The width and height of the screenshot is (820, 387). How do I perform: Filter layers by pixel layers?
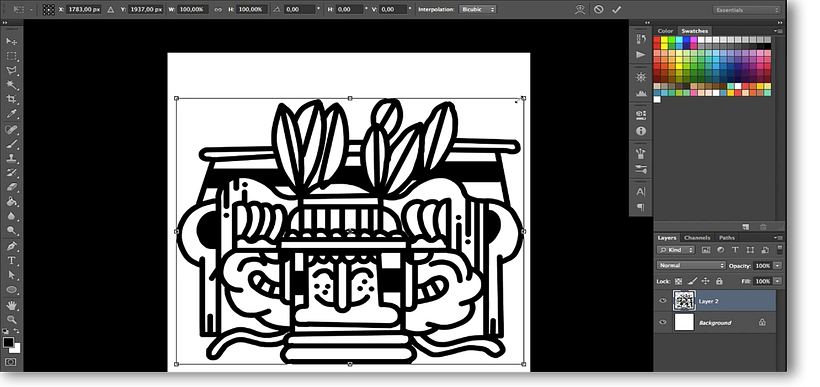[x=705, y=250]
